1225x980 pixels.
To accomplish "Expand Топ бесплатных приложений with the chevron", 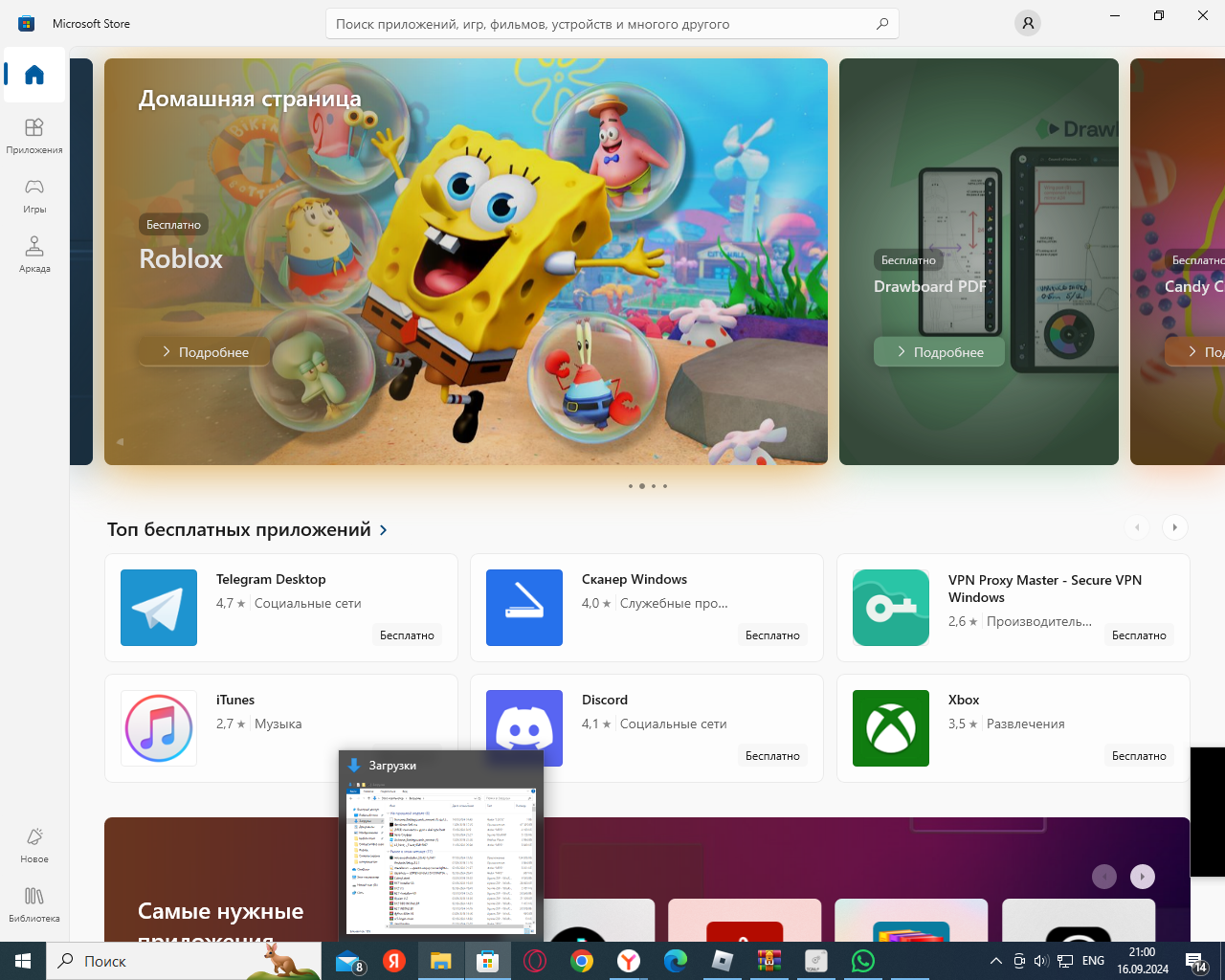I will coord(384,530).
